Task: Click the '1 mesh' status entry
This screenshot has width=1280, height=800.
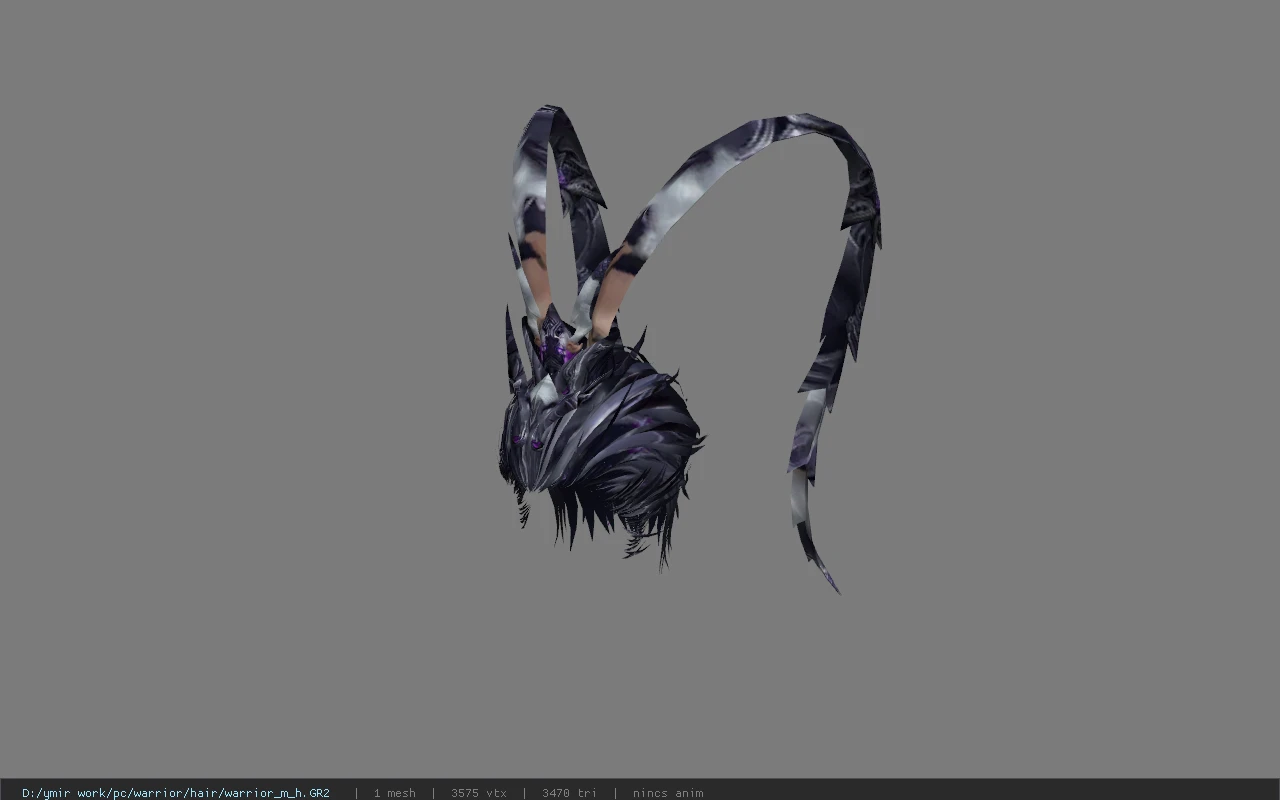Action: 394,793
